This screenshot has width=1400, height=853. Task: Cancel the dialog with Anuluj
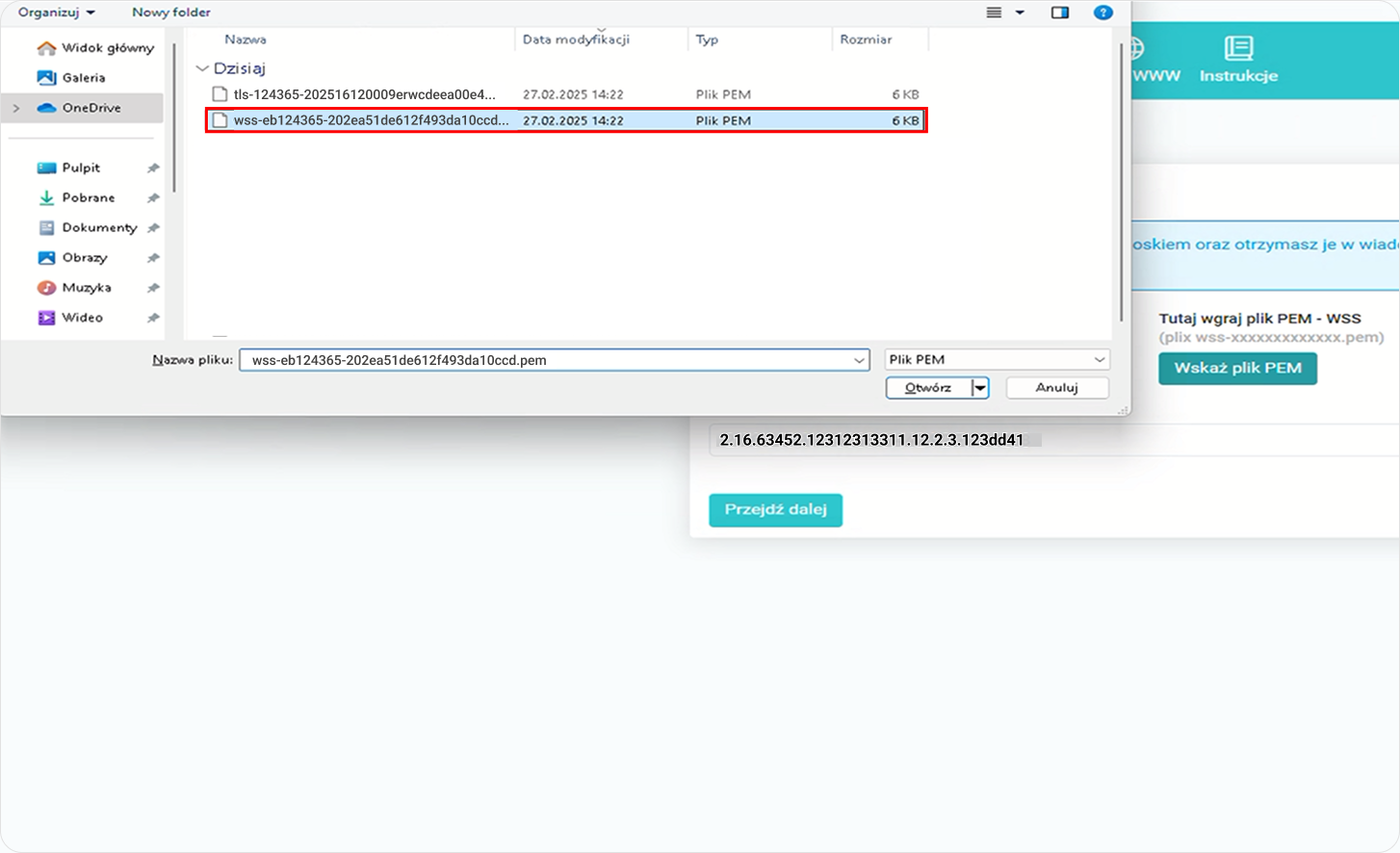coord(1056,387)
